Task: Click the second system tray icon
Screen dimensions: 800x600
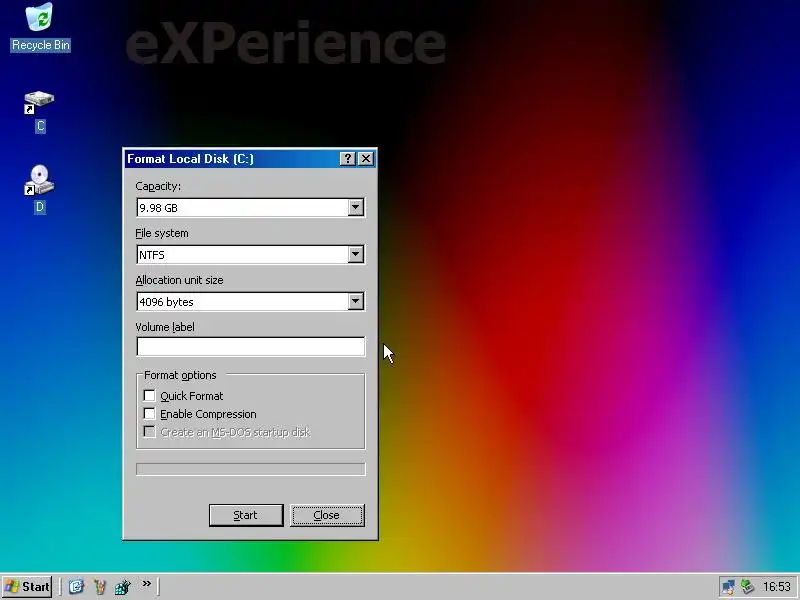Action: 747,587
